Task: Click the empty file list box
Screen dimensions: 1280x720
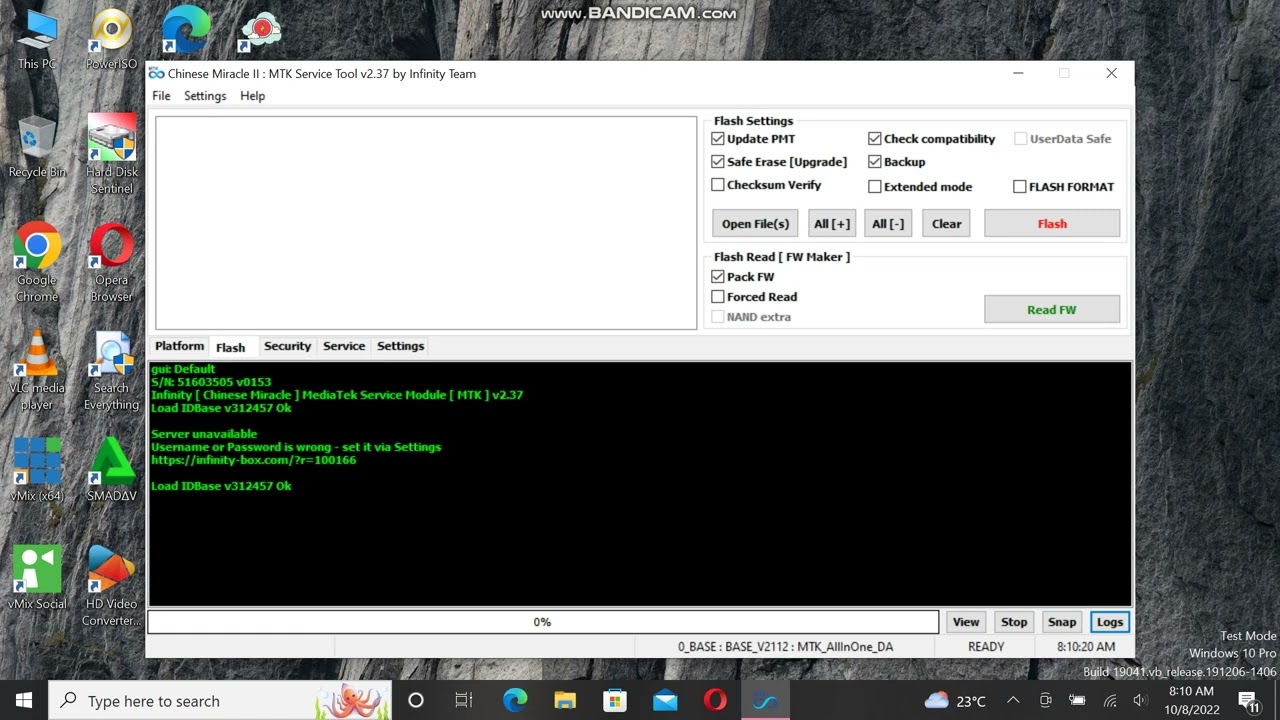Action: pos(426,223)
